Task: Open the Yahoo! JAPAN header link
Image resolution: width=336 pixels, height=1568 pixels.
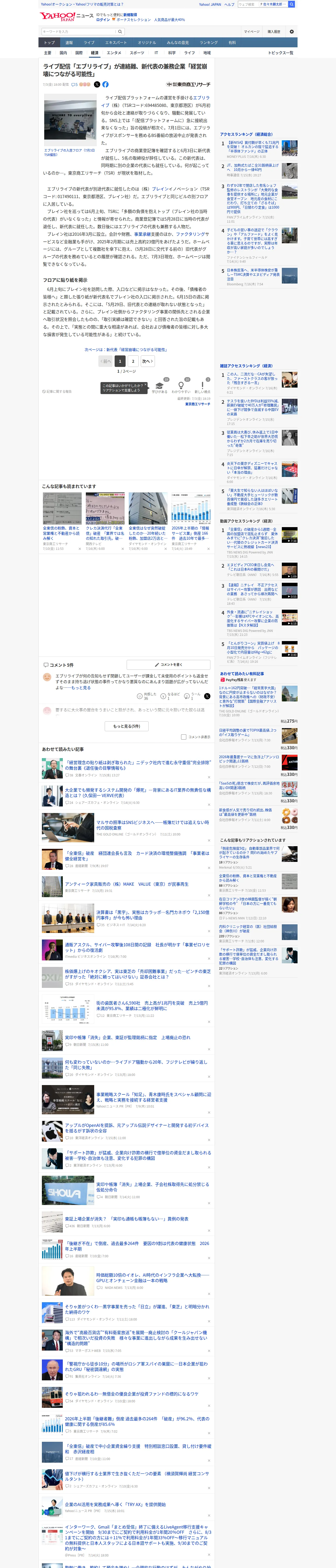Action: click(210, 4)
